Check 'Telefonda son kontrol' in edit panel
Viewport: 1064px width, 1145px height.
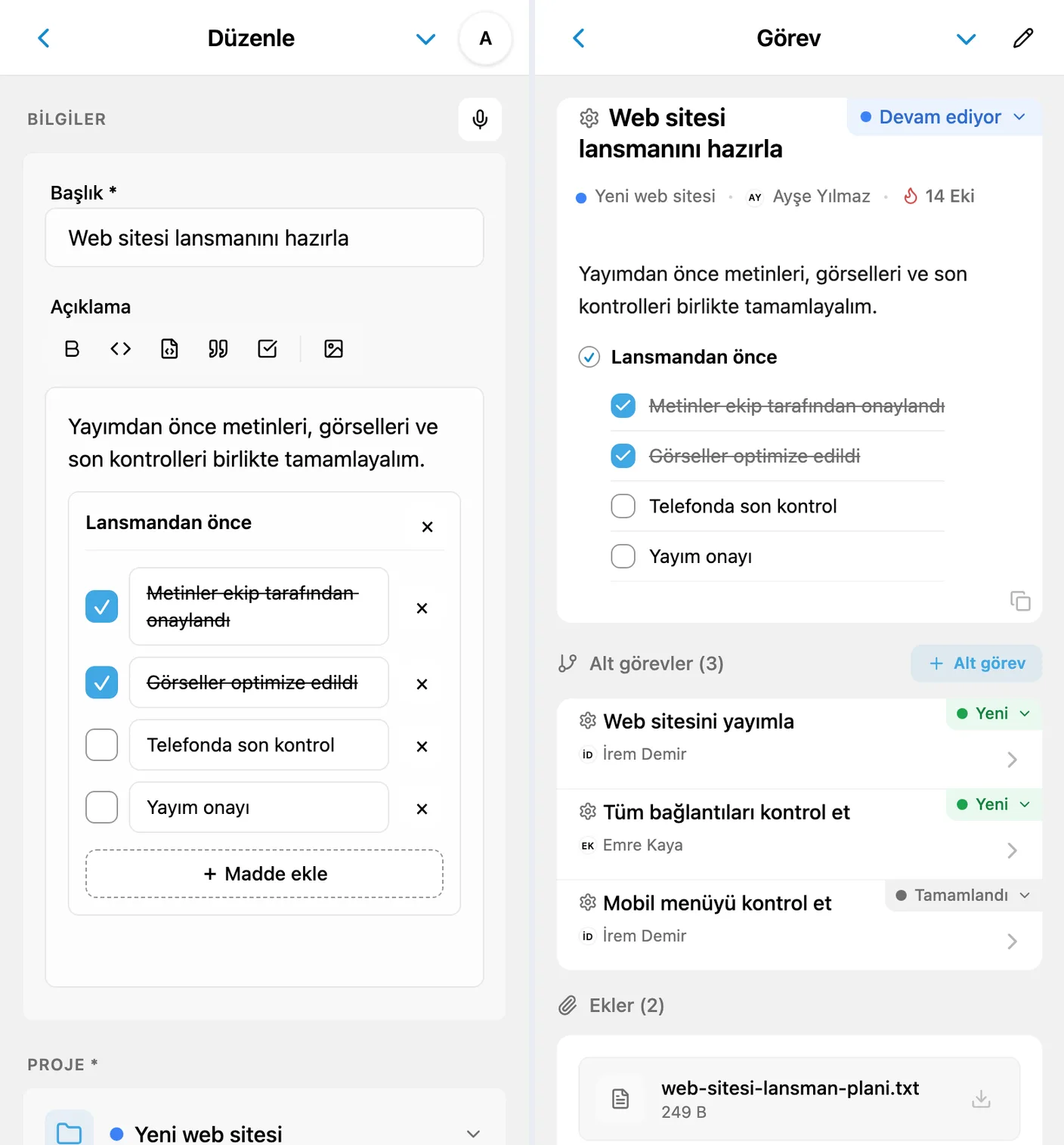click(102, 744)
